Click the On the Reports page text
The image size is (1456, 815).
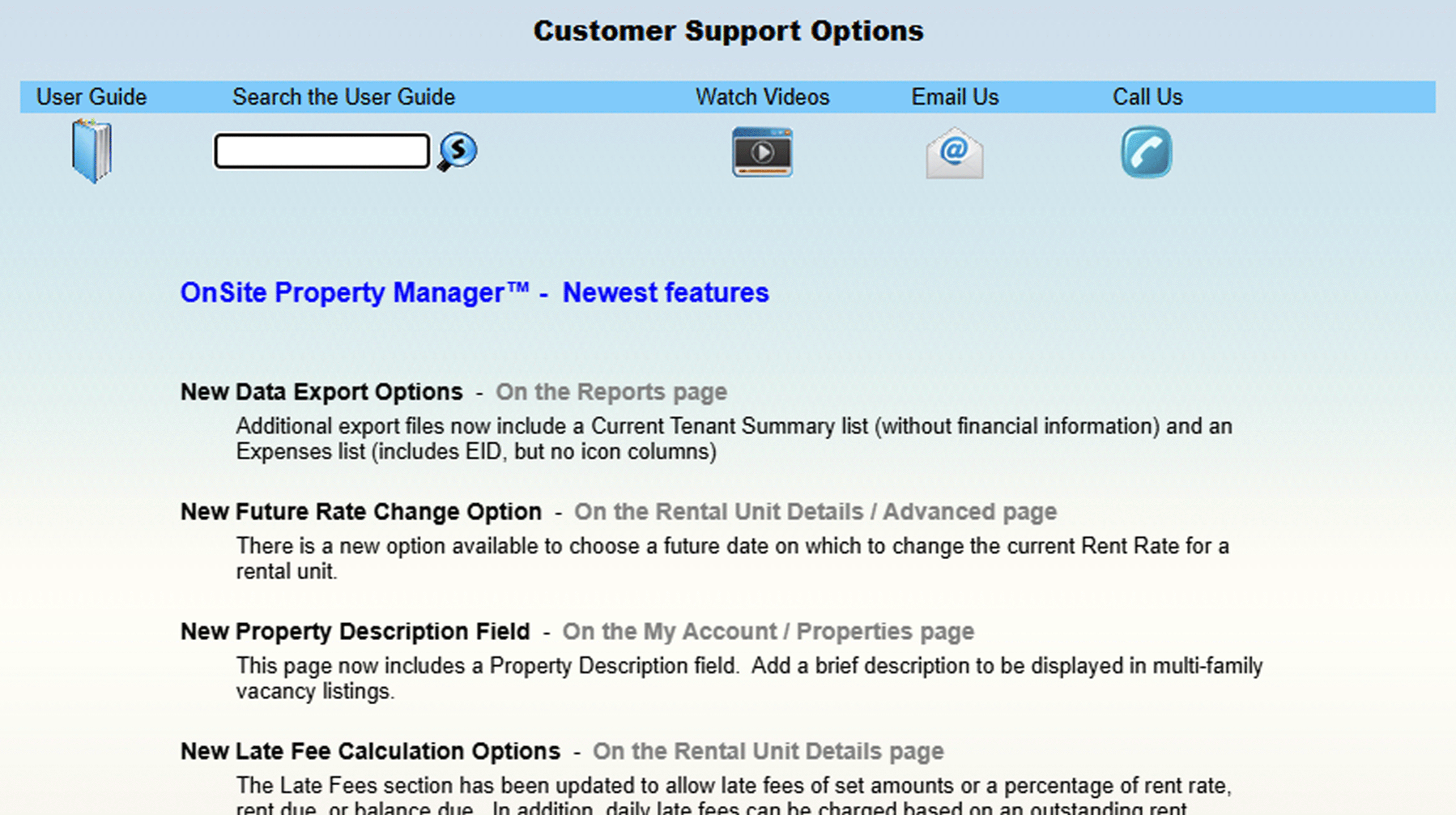(611, 392)
